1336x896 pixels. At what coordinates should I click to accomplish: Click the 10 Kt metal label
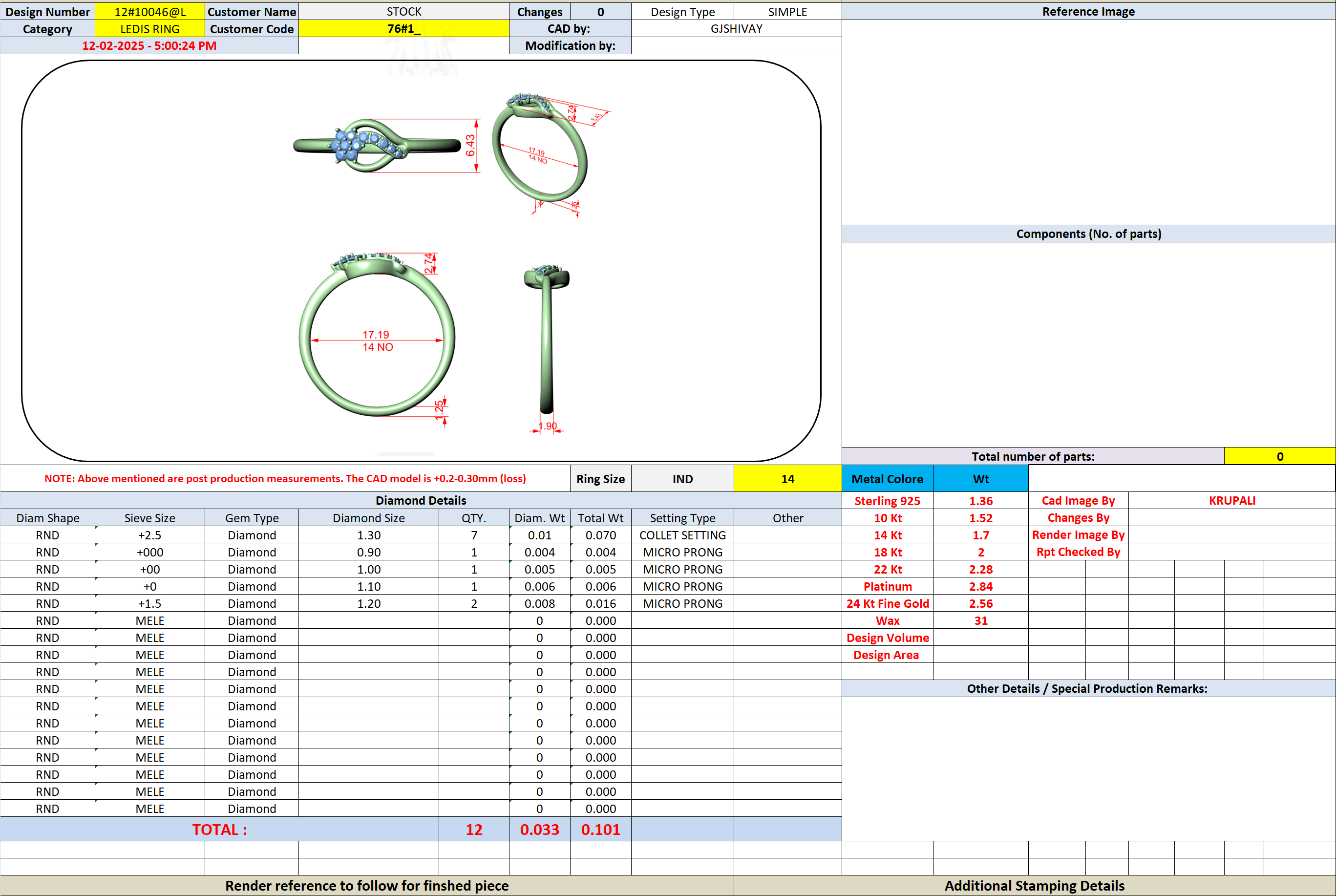[x=888, y=518]
